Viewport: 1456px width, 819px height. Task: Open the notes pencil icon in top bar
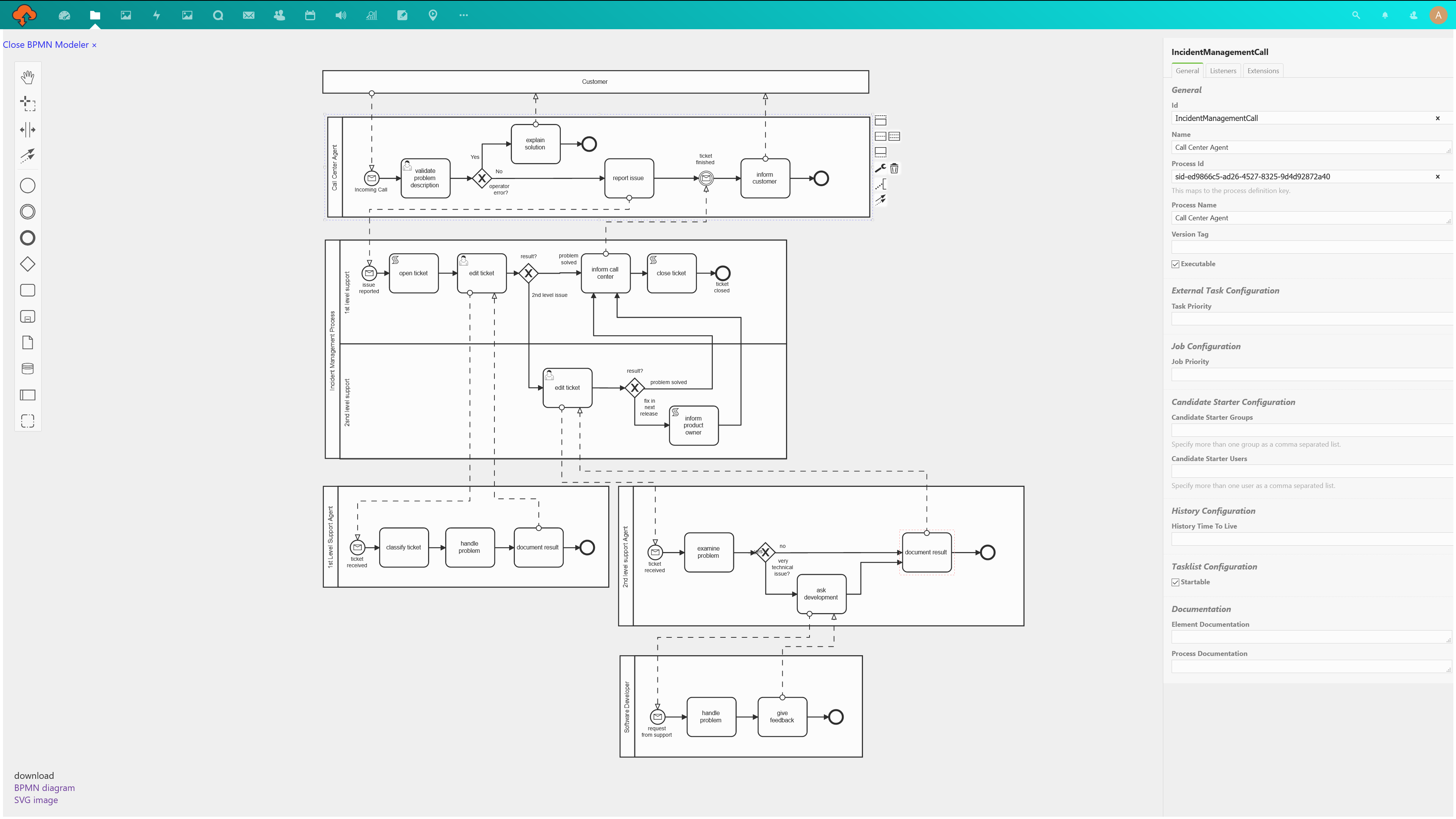402,15
